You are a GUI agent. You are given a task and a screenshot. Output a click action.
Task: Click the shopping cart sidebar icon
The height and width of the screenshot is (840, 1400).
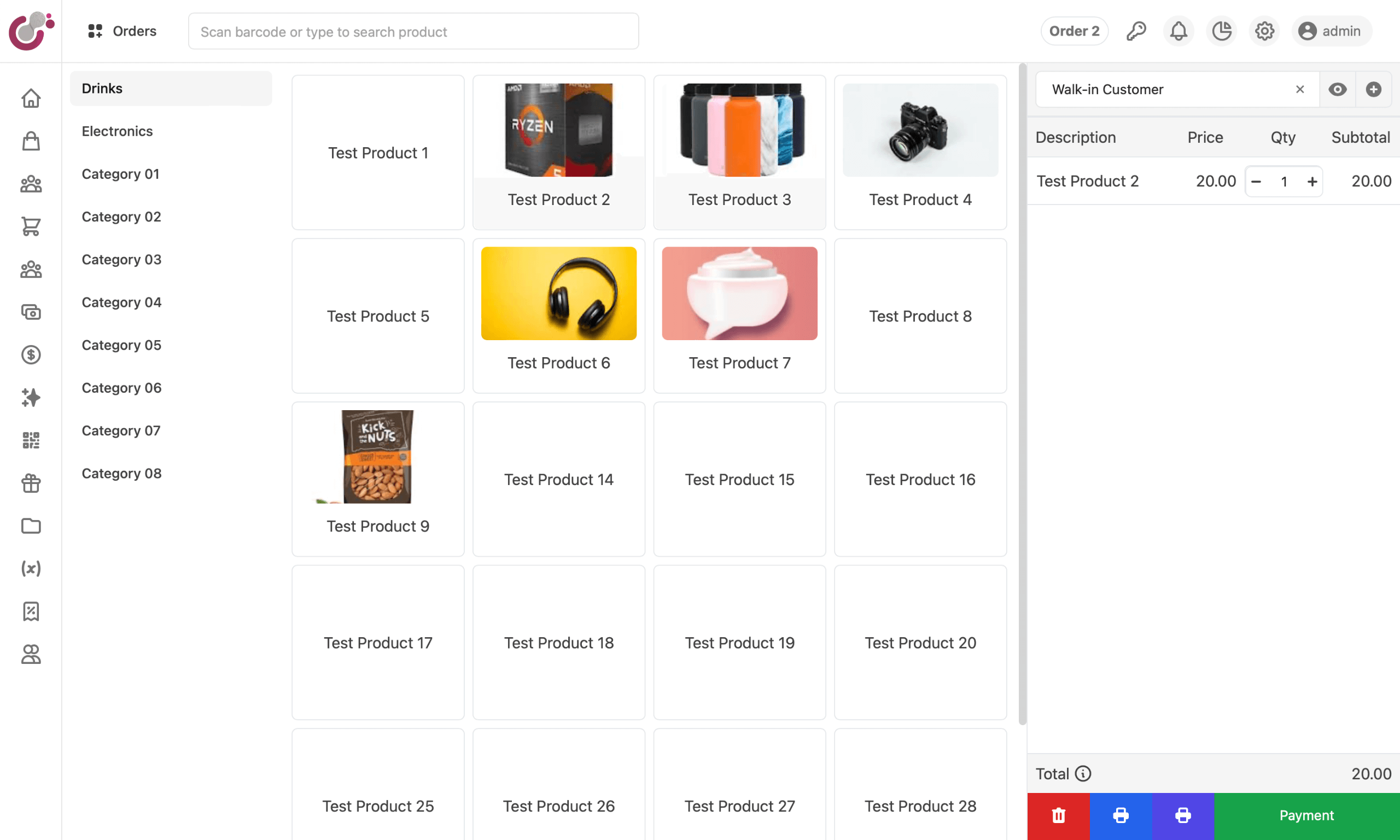31,226
